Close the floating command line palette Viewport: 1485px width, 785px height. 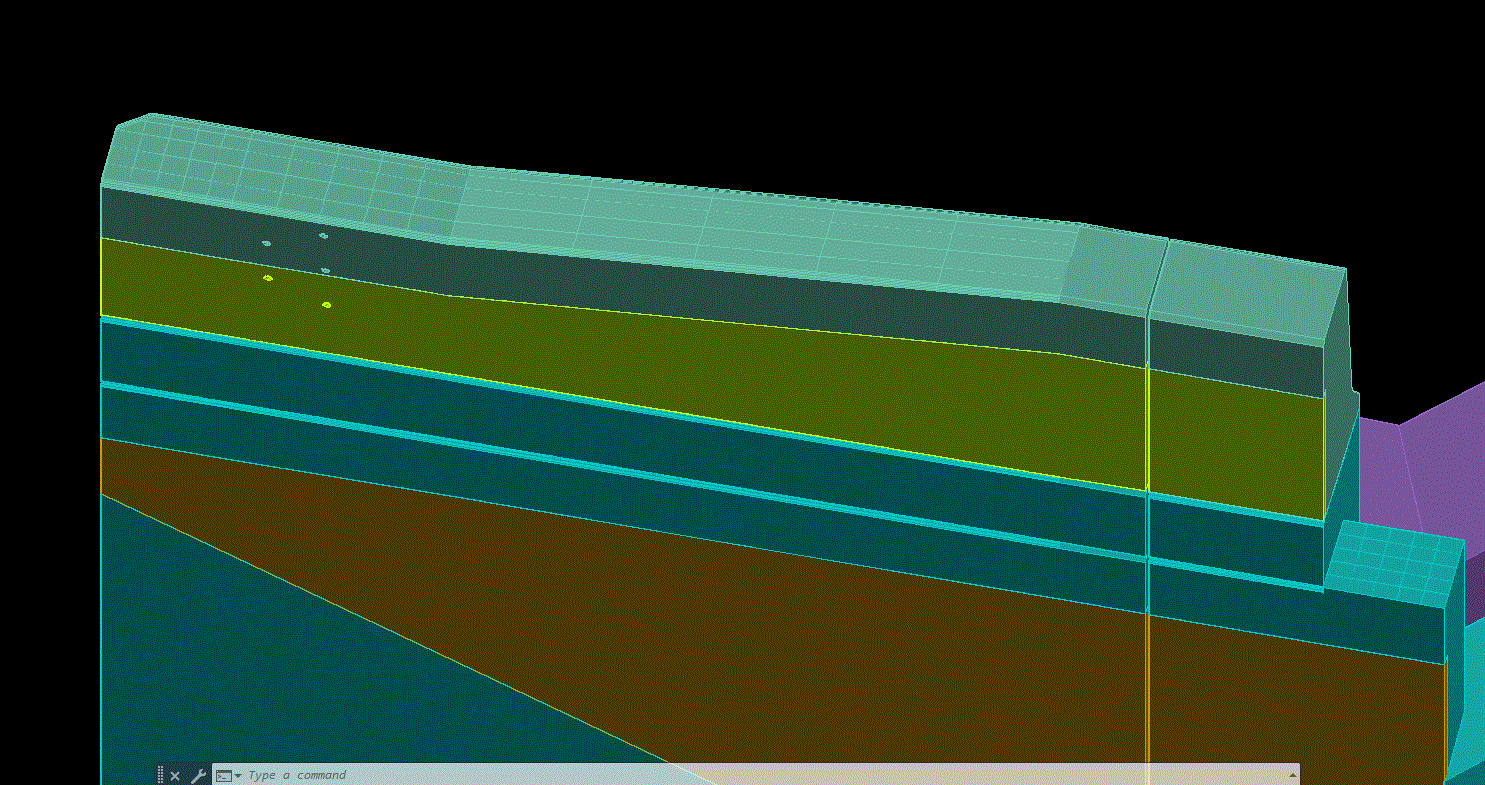(176, 775)
